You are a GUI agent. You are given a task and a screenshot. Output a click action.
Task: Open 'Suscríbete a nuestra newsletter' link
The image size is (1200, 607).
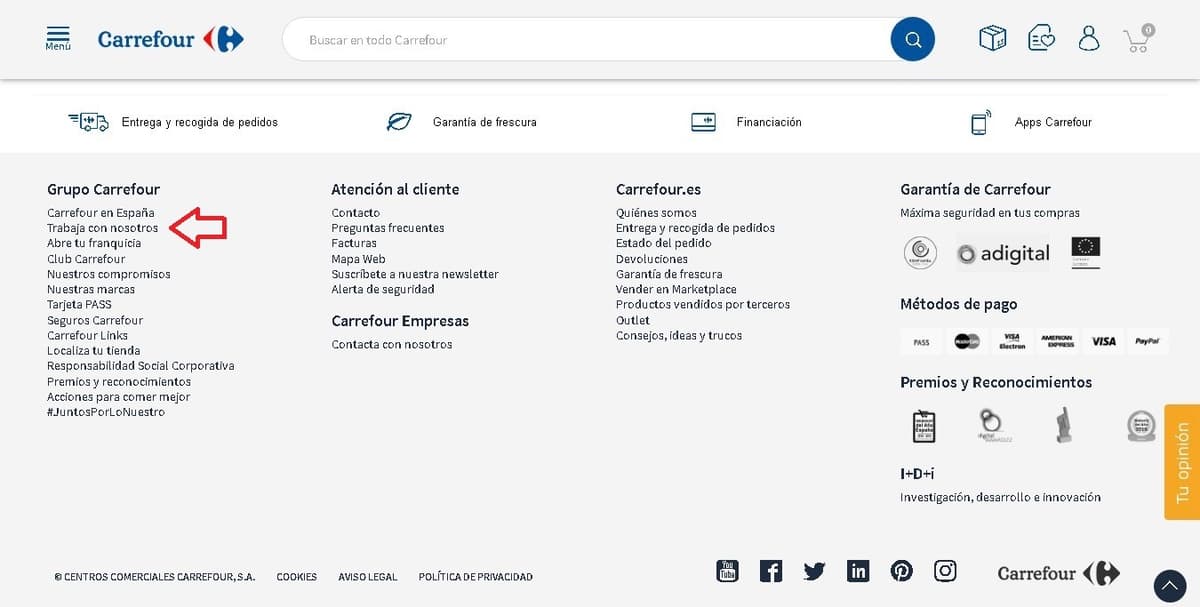tap(415, 274)
